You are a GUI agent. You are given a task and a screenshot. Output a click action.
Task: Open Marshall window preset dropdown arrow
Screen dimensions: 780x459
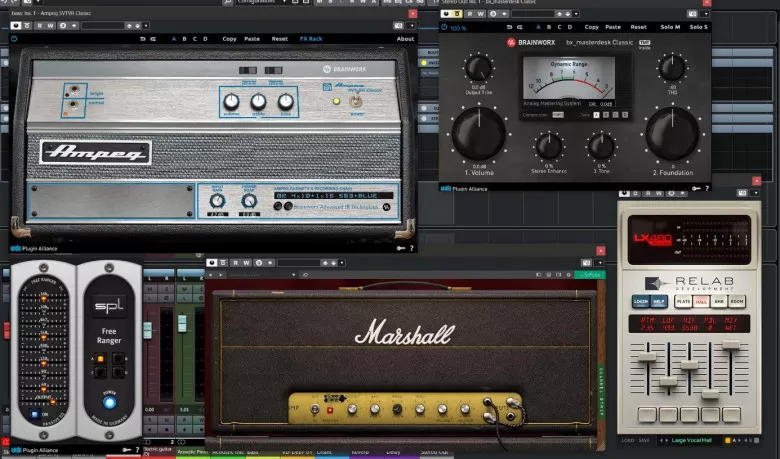coord(342,263)
